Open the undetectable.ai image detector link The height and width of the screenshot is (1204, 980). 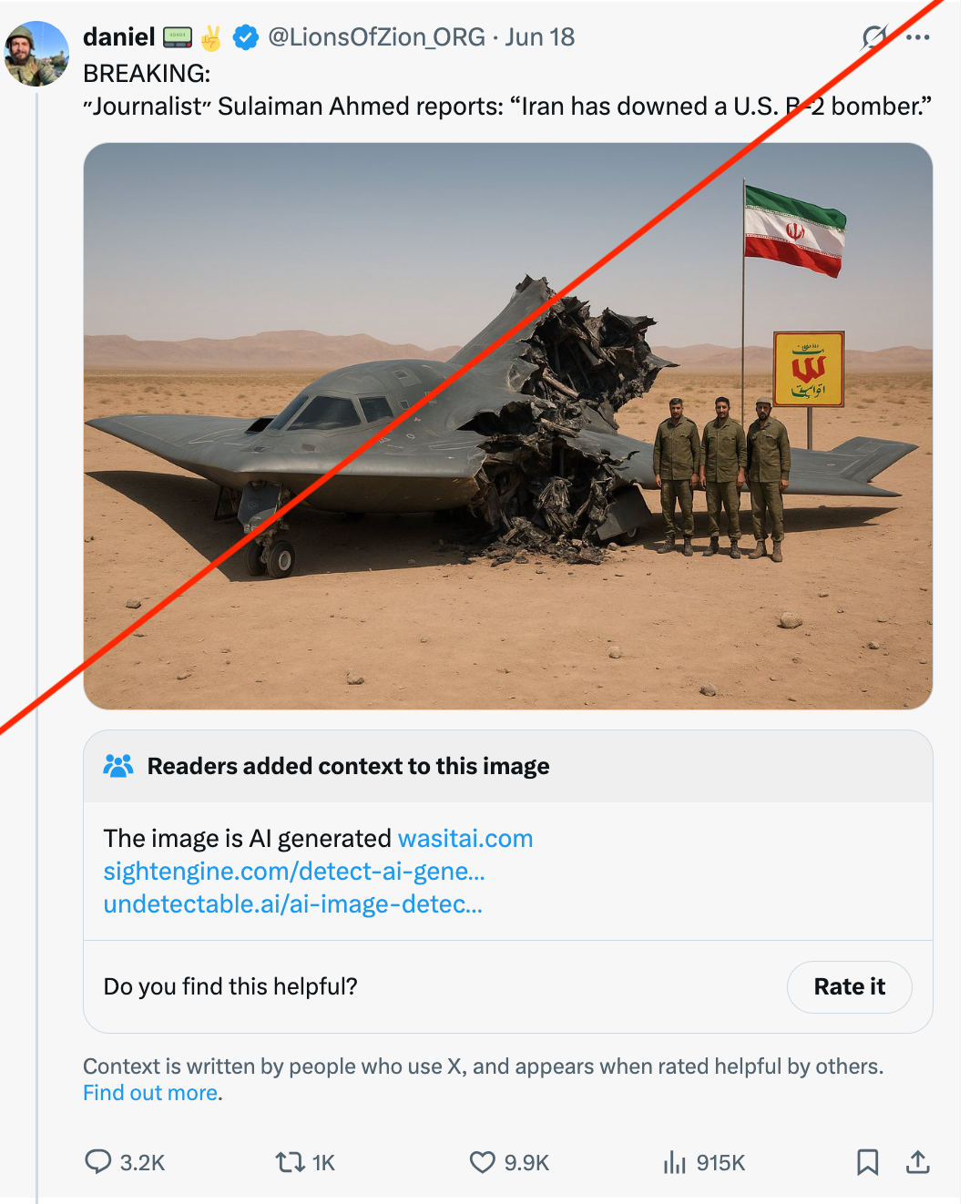[x=293, y=904]
